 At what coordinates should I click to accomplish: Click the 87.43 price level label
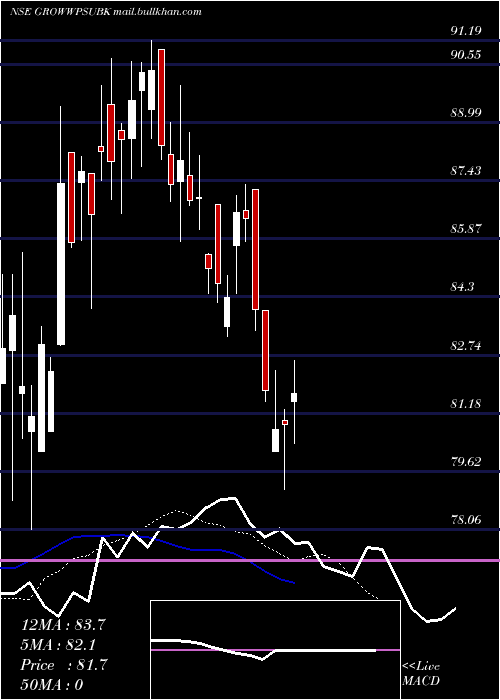[466, 171]
